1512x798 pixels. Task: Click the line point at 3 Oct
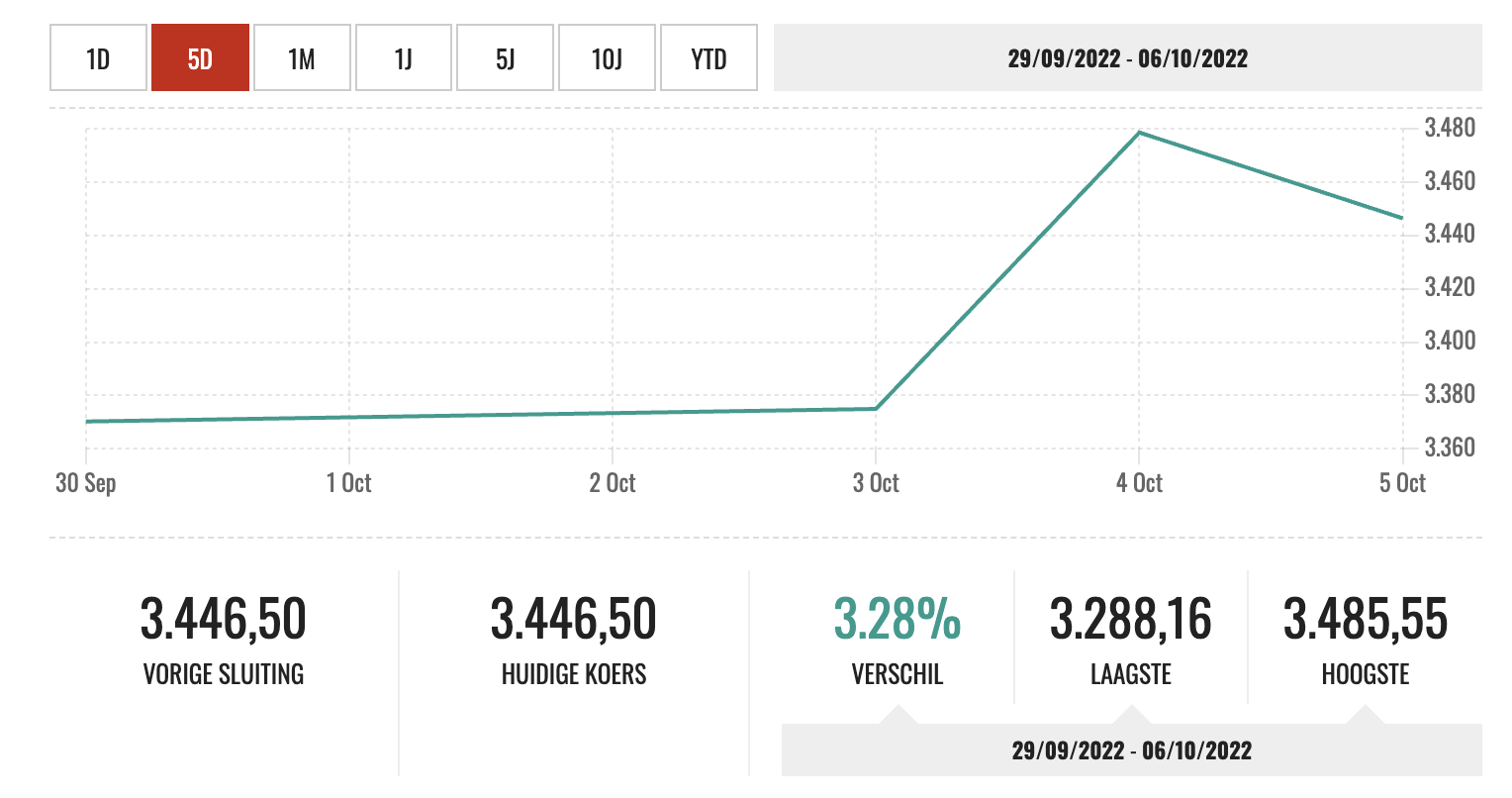(876, 408)
